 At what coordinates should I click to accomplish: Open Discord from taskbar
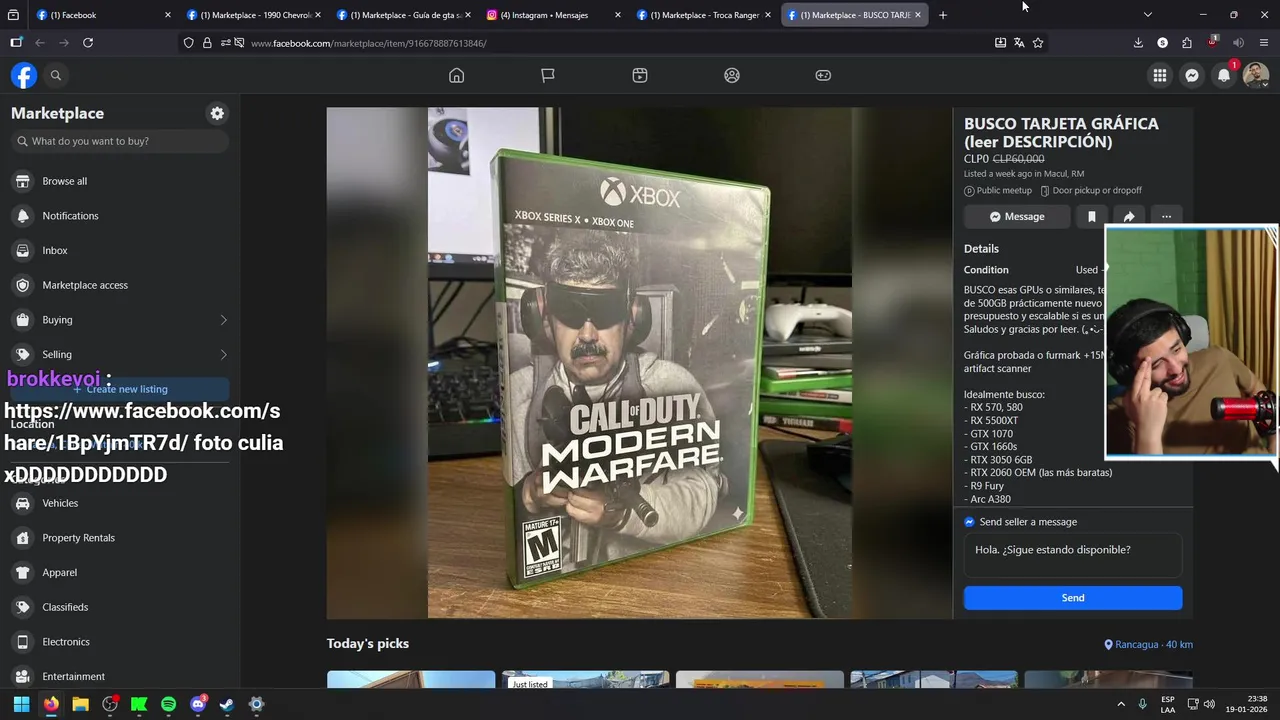tap(198, 704)
